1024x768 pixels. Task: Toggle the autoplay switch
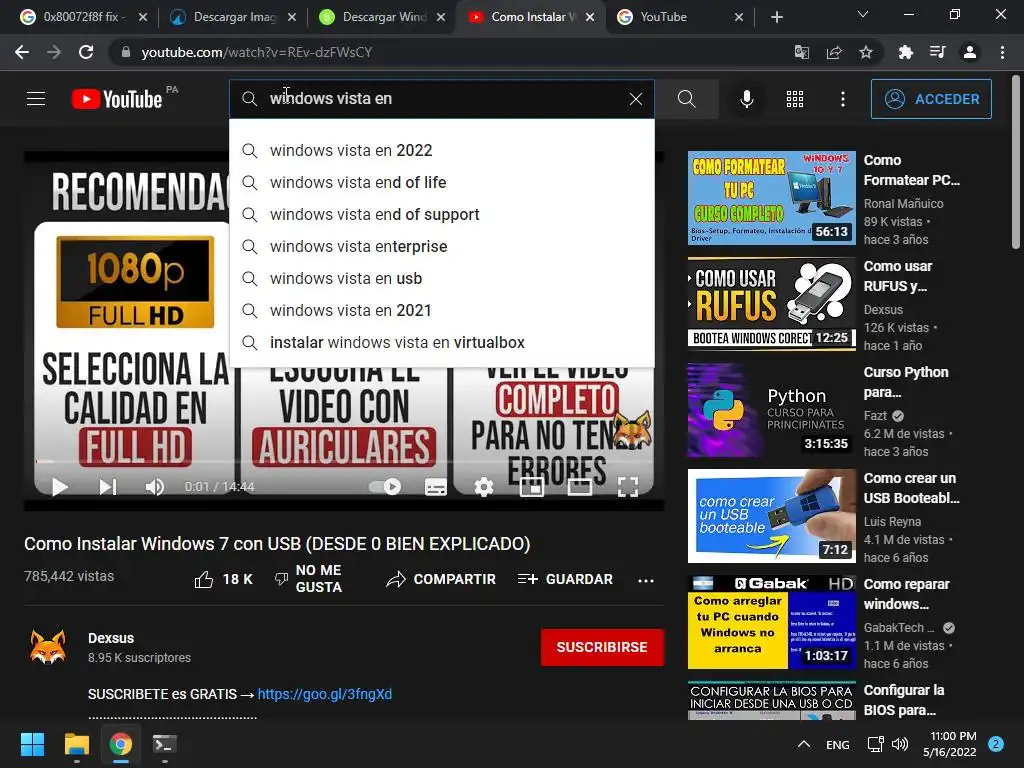point(385,487)
